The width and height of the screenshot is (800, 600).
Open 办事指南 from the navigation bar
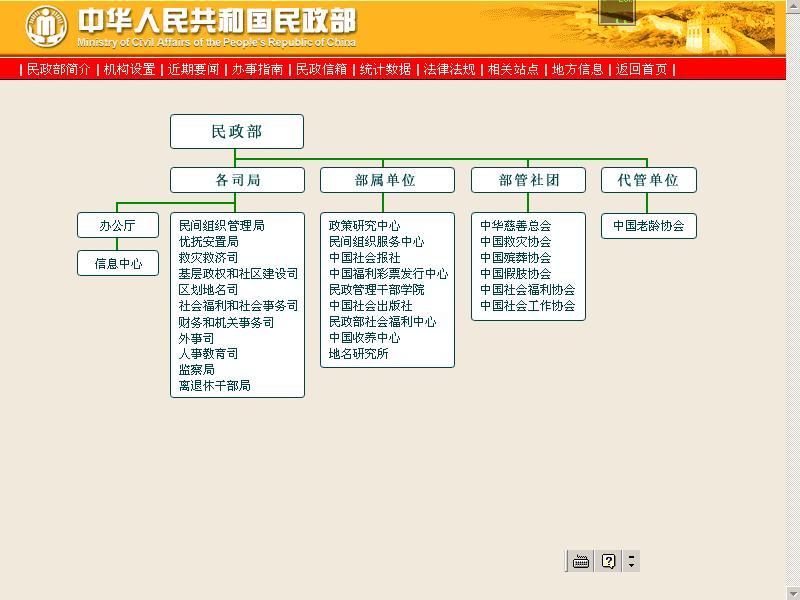pyautogui.click(x=257, y=69)
